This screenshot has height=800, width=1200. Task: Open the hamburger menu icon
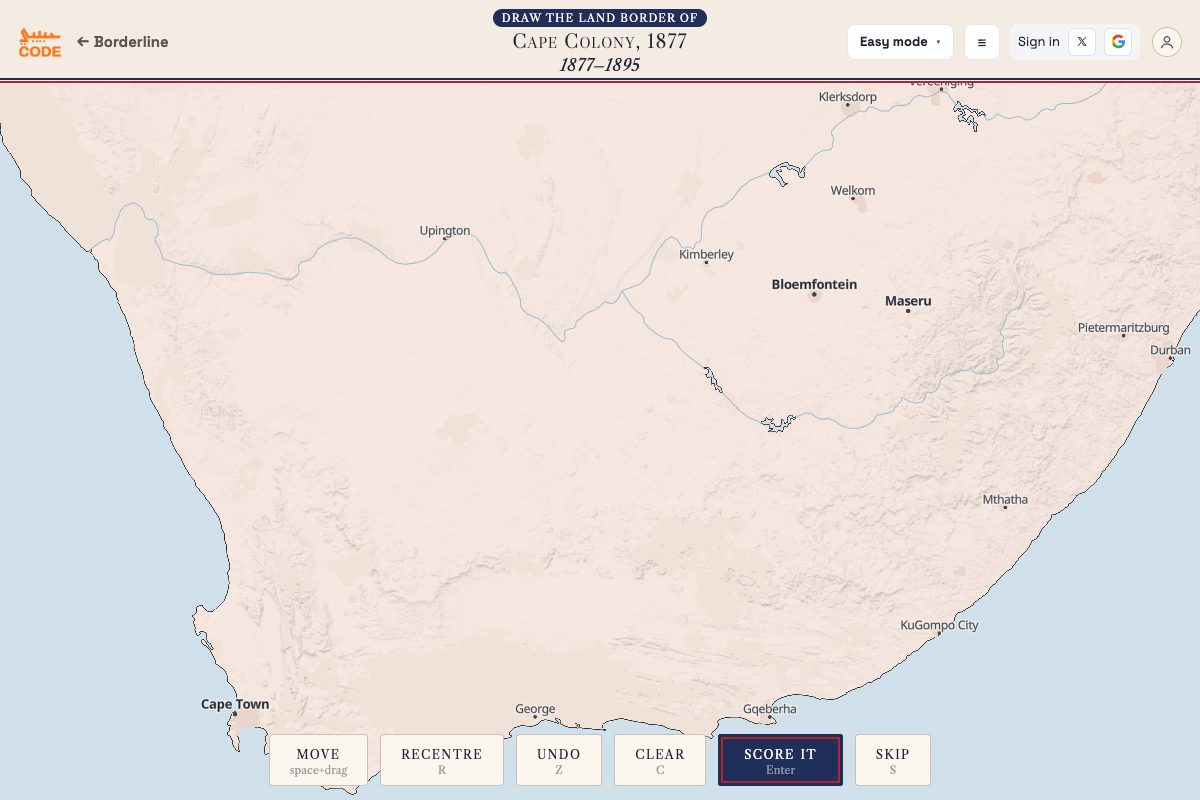point(982,42)
